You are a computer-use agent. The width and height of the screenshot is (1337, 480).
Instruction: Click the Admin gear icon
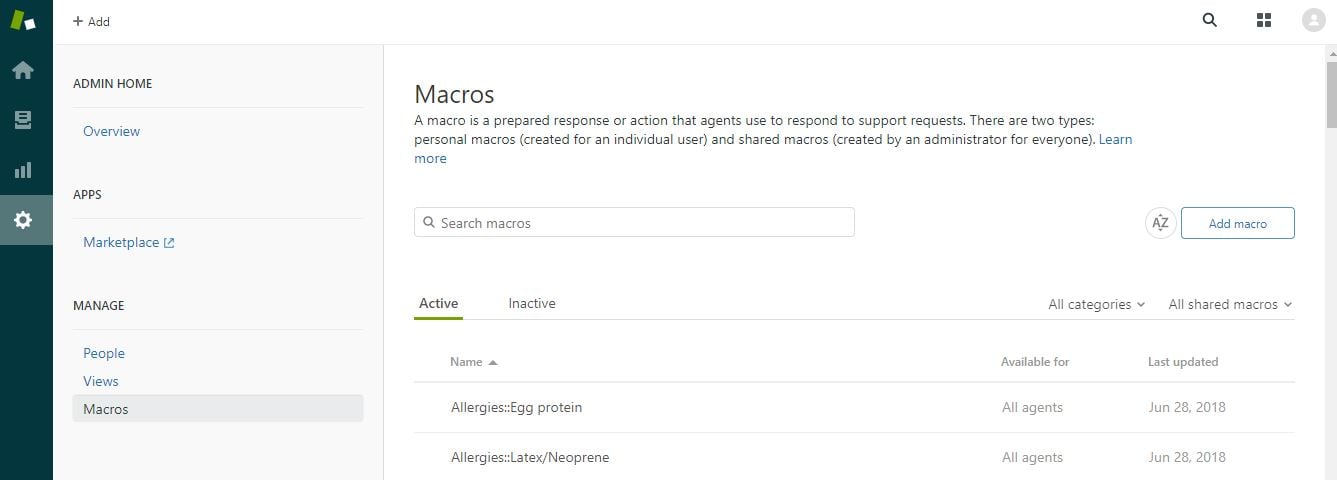[22, 220]
